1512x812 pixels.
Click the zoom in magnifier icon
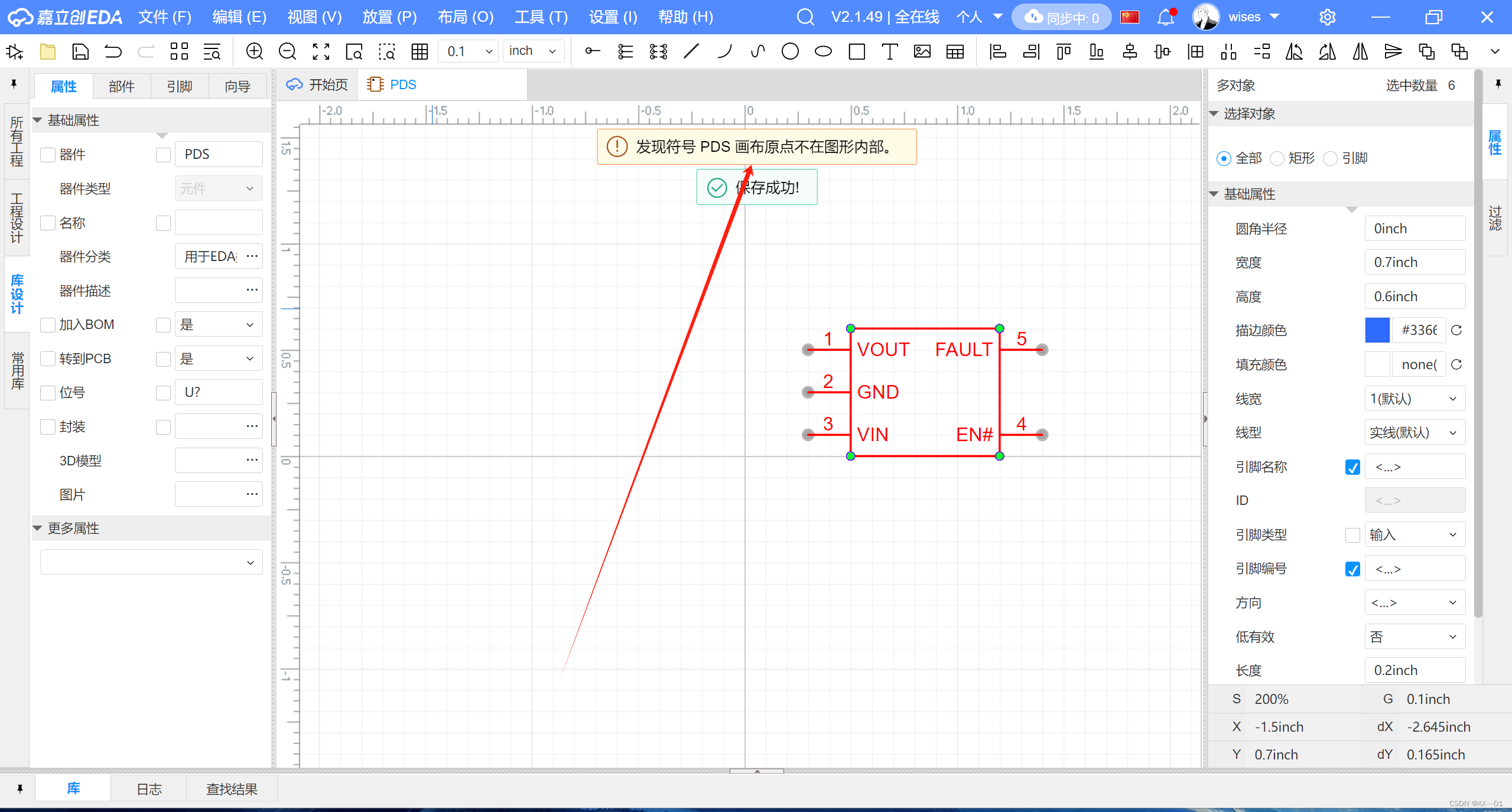point(254,51)
